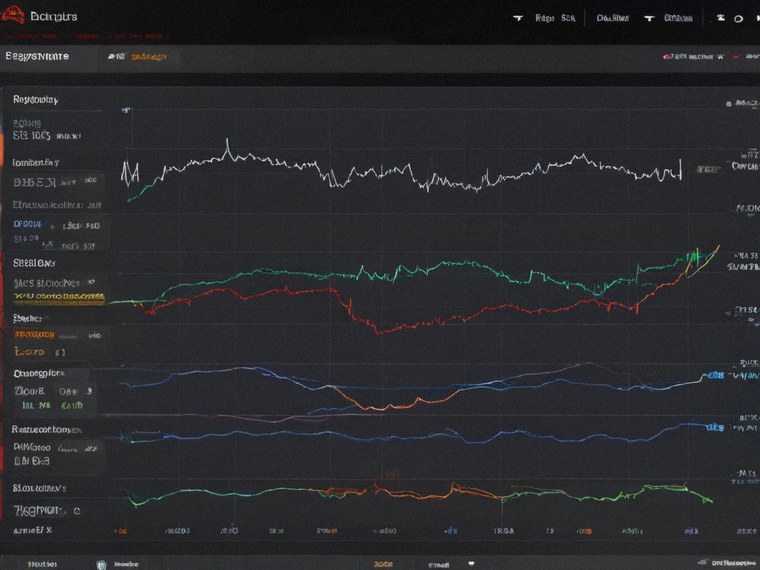Click the red logo icon in top-left corner
This screenshot has width=760, height=570.
click(14, 15)
